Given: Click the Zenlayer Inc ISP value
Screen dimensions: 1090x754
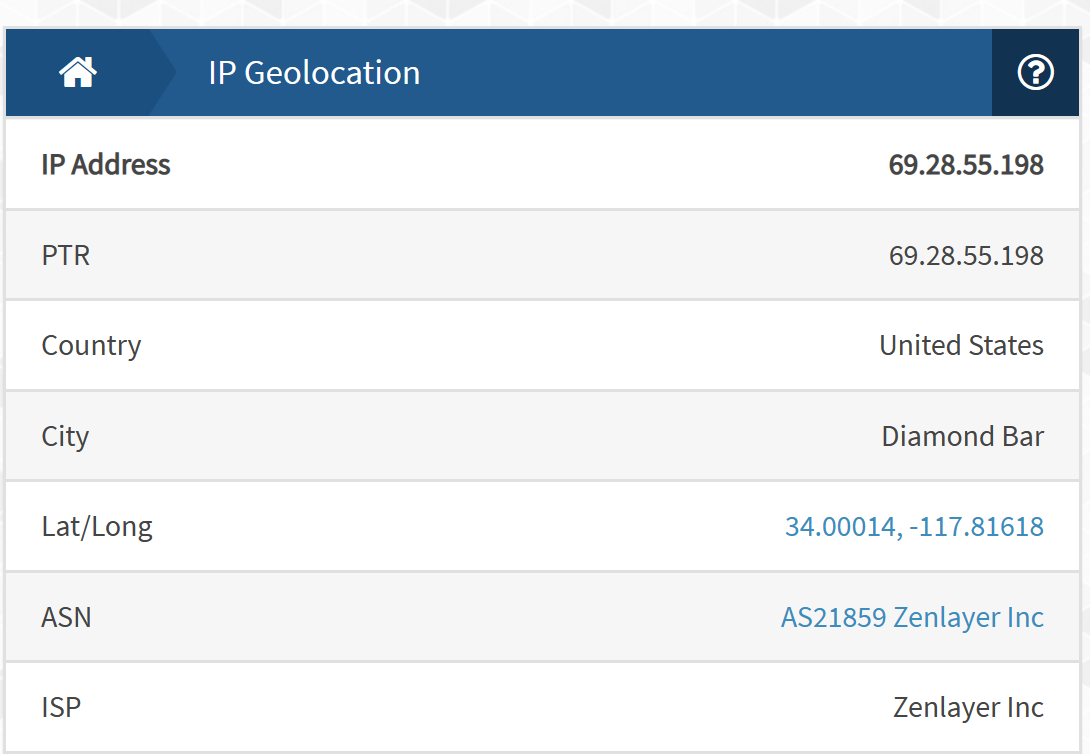Looking at the screenshot, I should (968, 707).
